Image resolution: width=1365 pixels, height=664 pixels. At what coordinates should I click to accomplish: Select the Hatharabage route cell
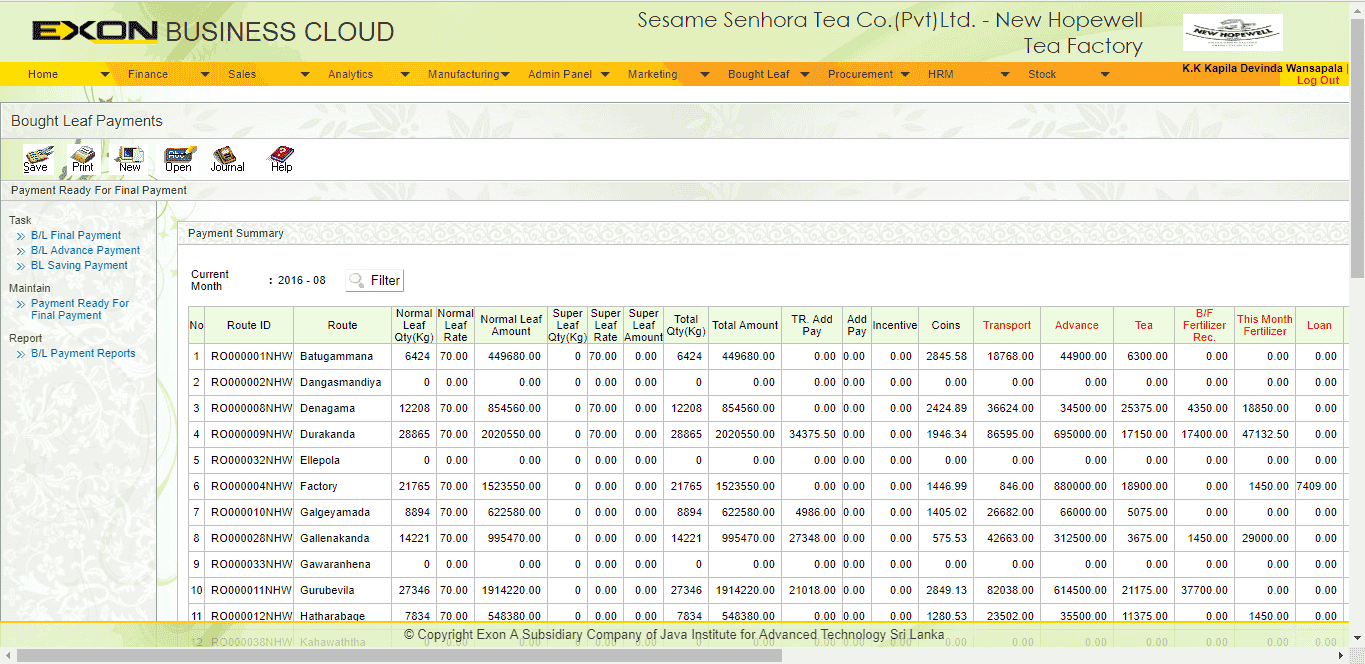tap(343, 617)
